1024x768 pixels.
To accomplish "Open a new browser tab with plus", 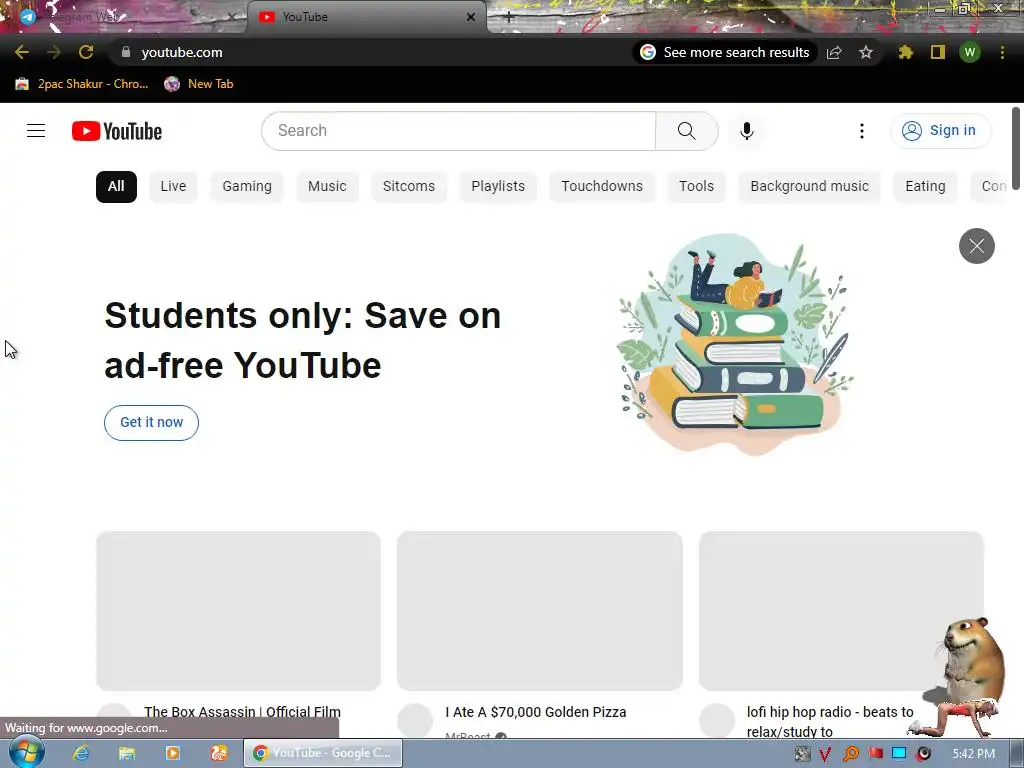I will [509, 18].
